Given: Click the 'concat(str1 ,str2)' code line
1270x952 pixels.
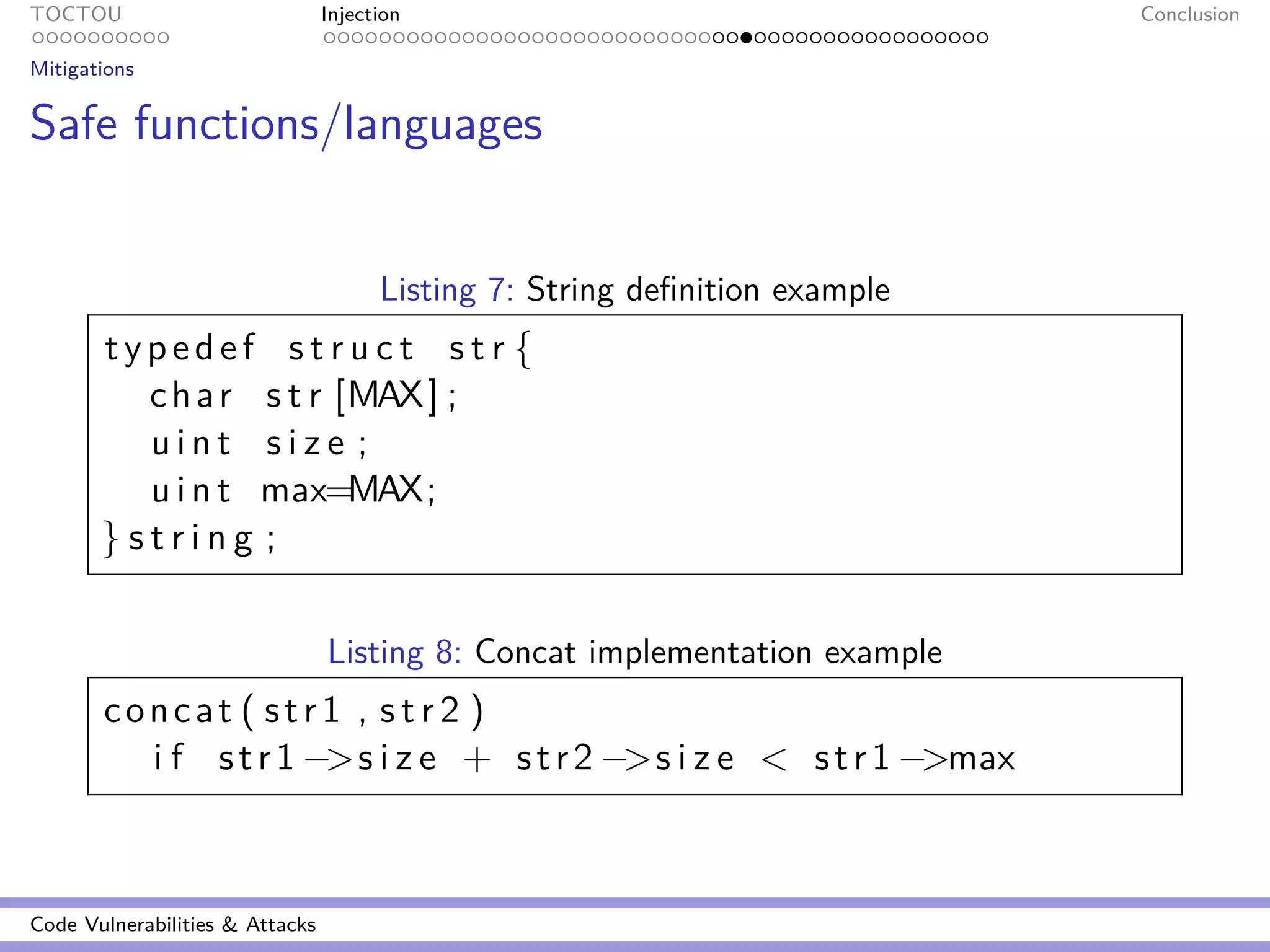Looking at the screenshot, I should click(294, 710).
